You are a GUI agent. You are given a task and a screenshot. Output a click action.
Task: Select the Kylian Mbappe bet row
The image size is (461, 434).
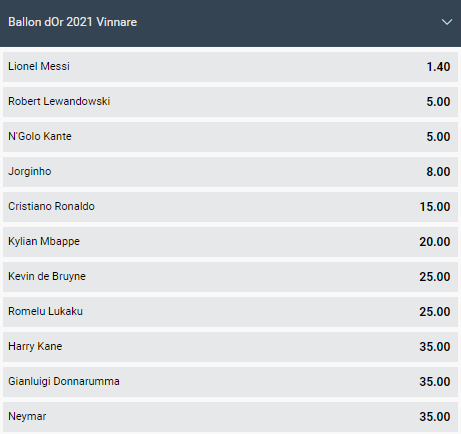point(230,242)
